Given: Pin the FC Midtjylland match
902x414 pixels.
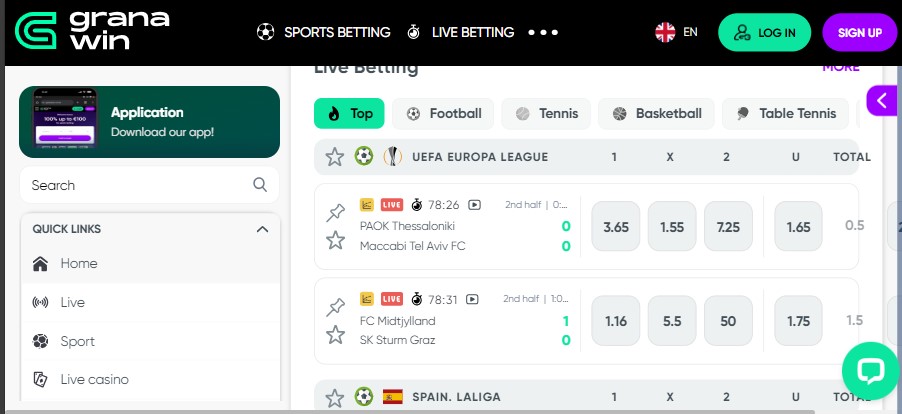Looking at the screenshot, I should 335,308.
